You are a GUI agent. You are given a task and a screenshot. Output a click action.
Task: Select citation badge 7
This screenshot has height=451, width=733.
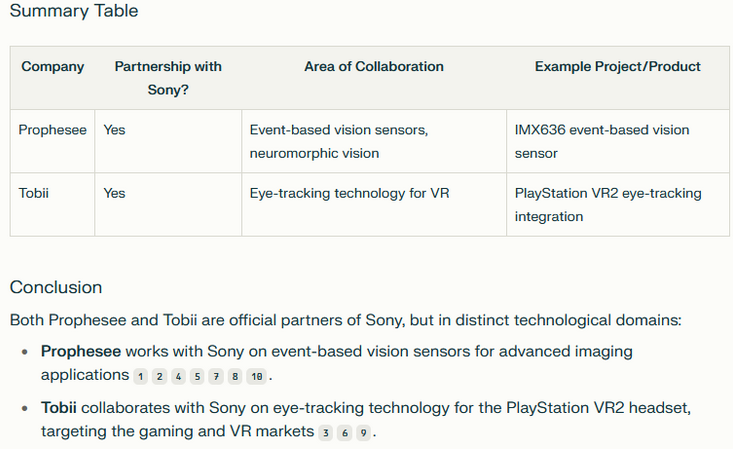(x=216, y=376)
